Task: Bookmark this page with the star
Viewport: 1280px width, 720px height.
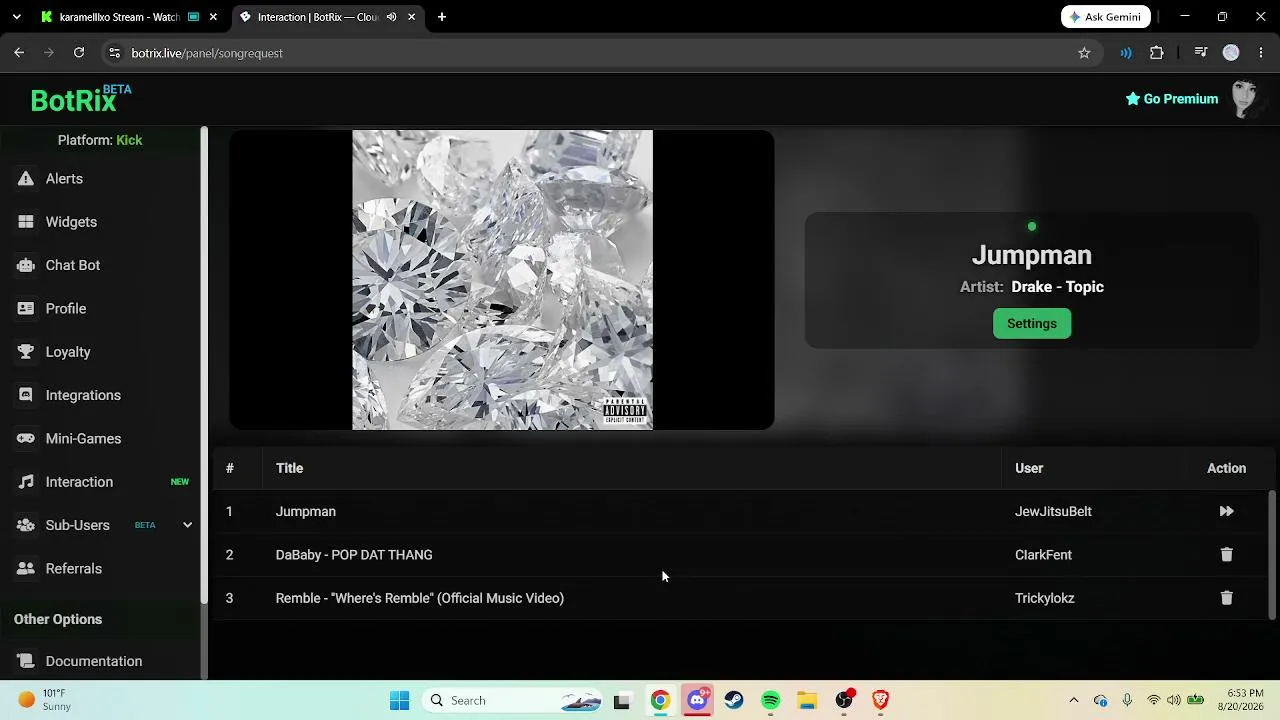Action: coord(1084,53)
